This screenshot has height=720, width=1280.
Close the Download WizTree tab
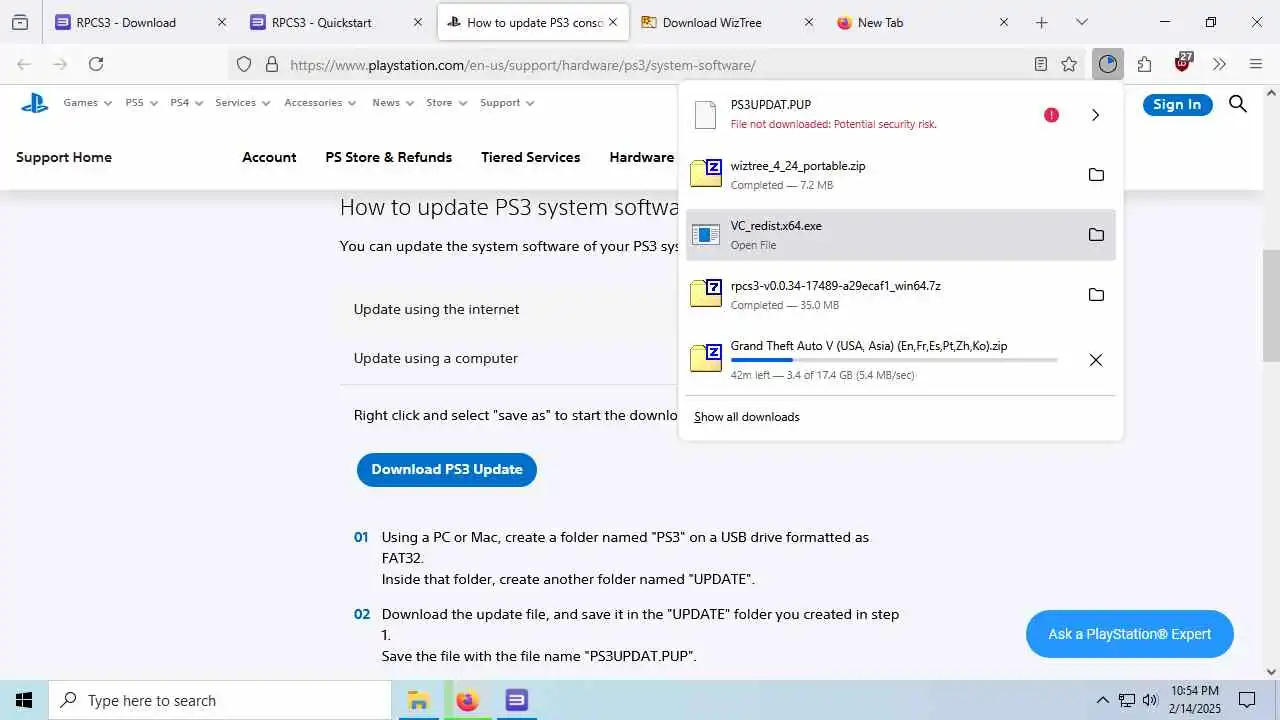808,22
